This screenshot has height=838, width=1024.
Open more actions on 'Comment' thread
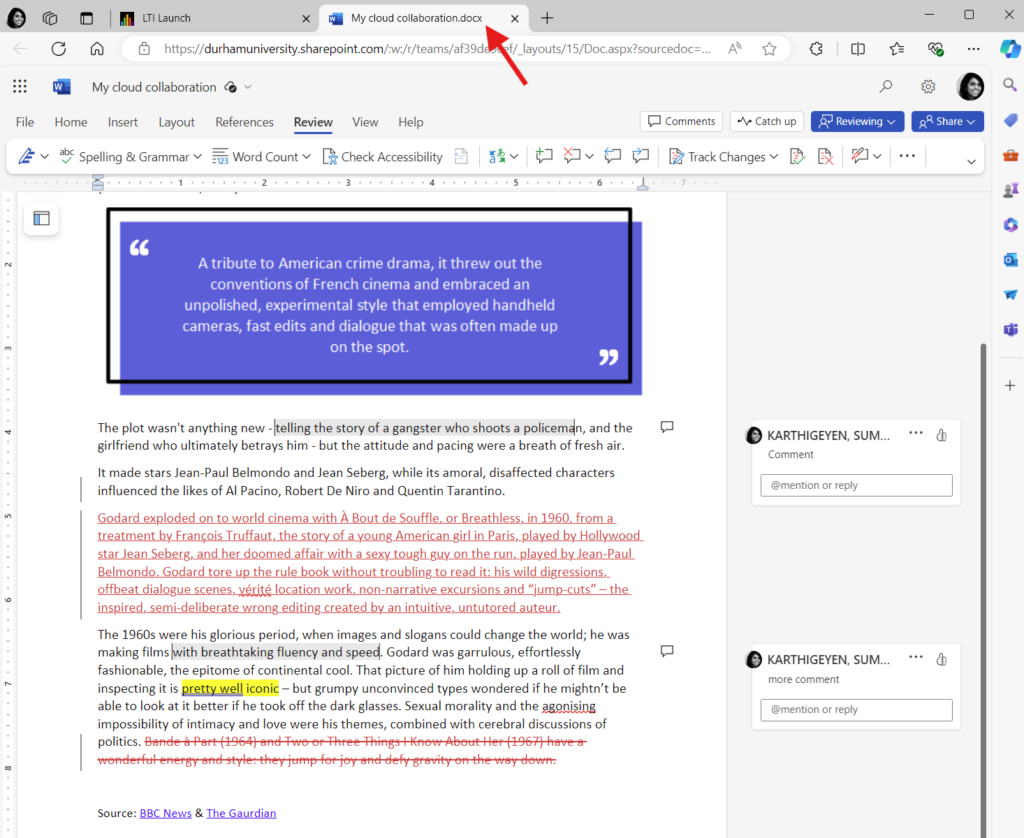point(916,433)
